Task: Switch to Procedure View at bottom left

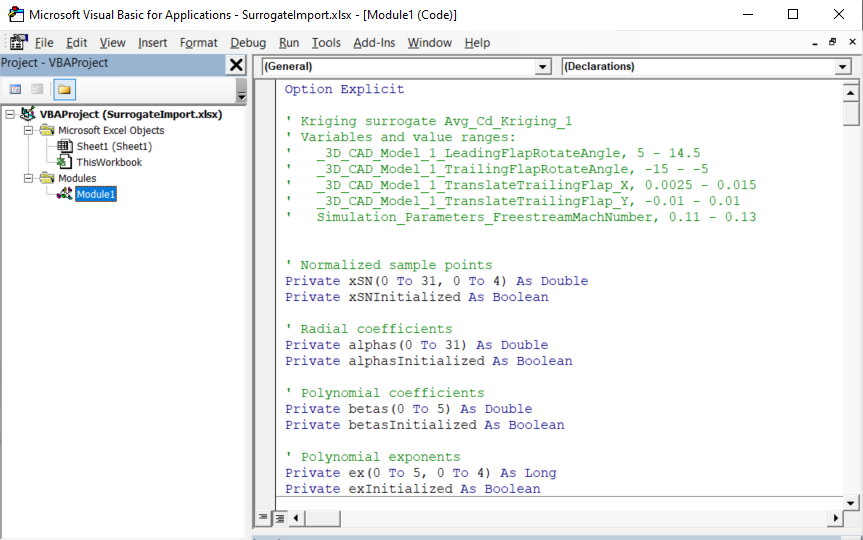Action: [x=264, y=518]
